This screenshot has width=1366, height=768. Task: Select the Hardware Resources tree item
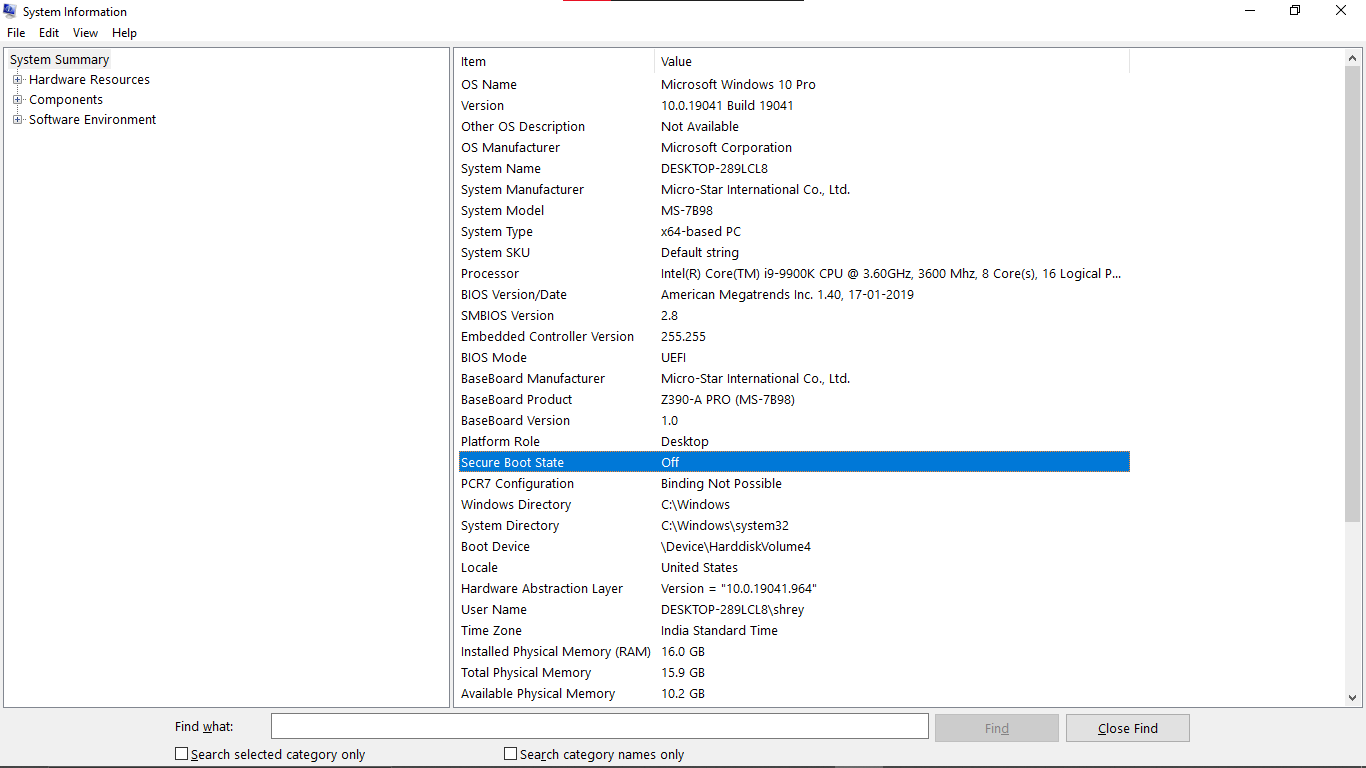click(x=89, y=80)
